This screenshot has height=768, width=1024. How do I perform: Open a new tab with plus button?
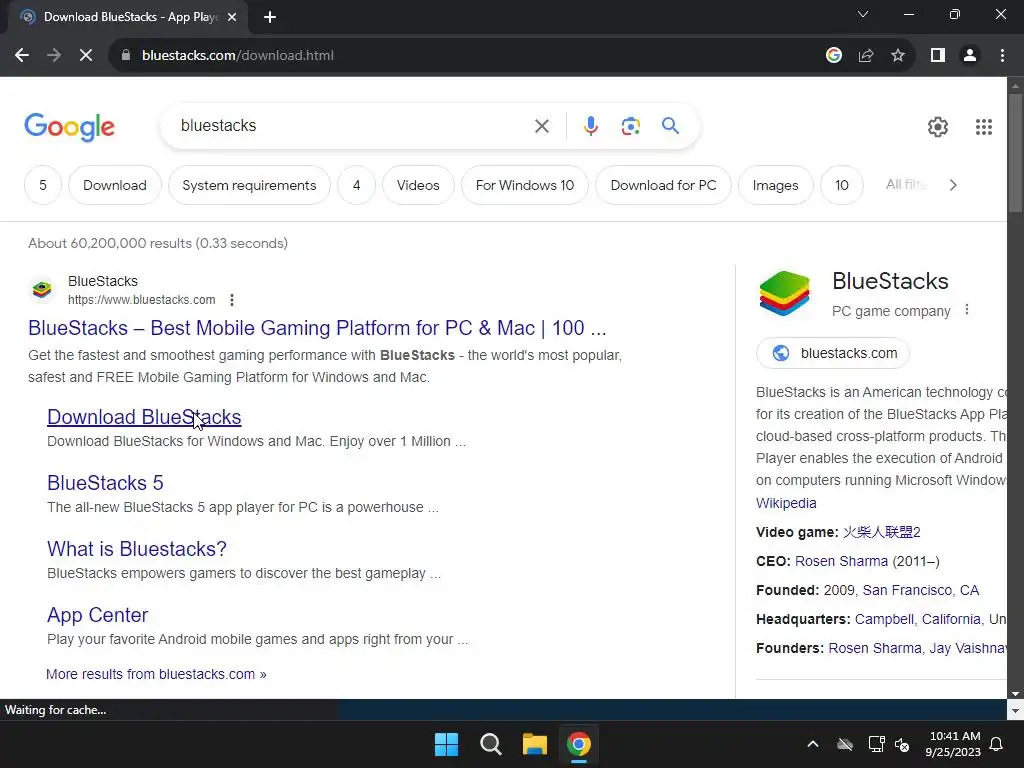(270, 17)
